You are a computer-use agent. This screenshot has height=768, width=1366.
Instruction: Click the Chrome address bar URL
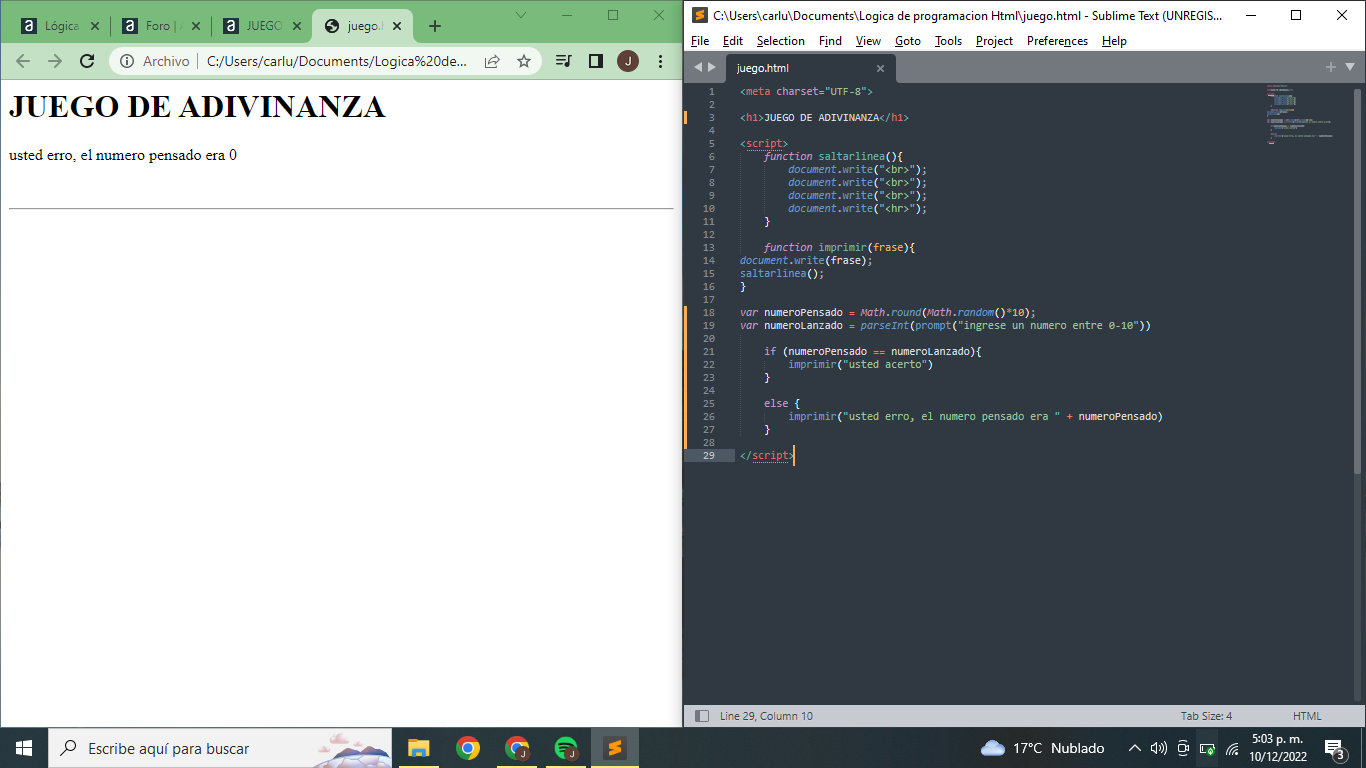click(337, 61)
